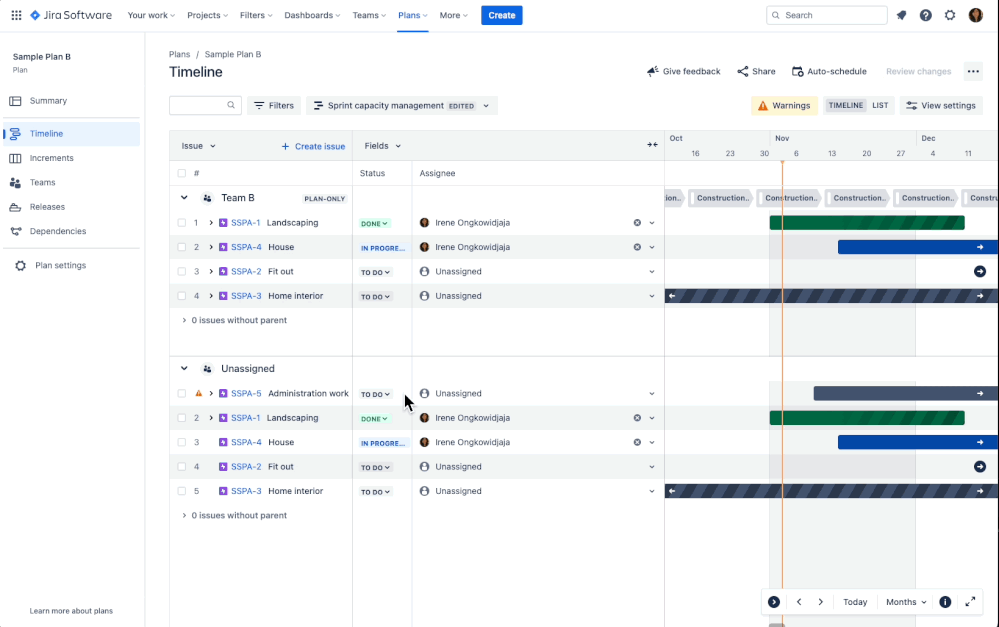Click the Auto-schedule calendar button
Viewport: 999px width, 627px height.
coord(829,71)
